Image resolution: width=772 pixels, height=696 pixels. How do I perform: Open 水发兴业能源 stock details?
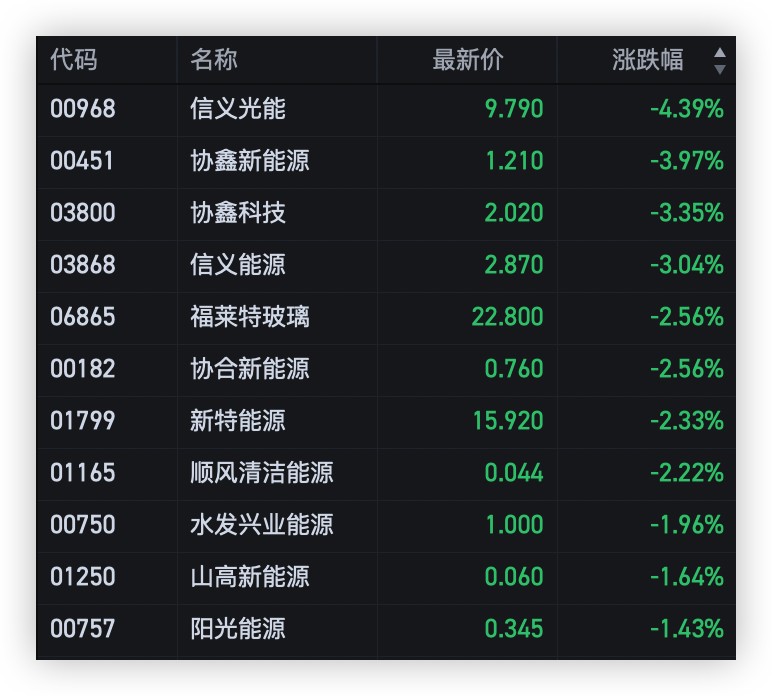coord(262,525)
